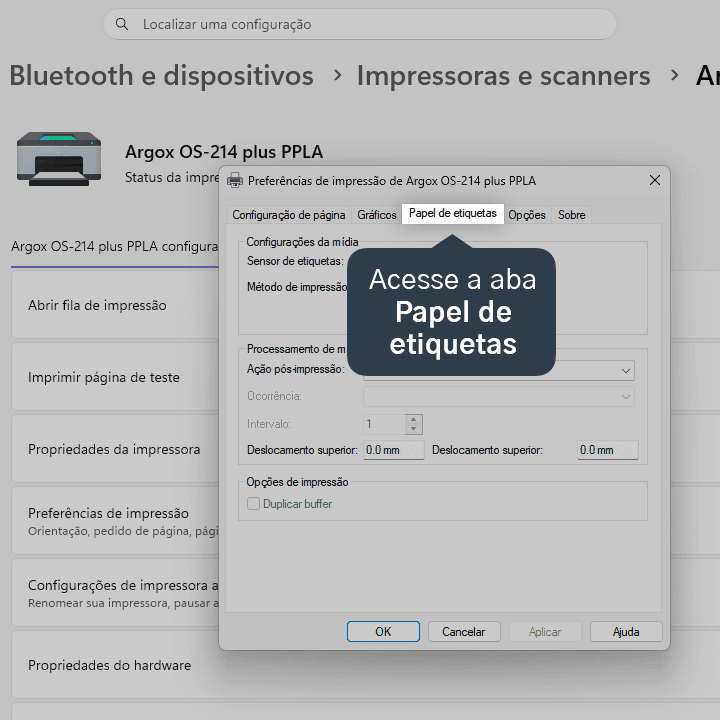720x720 pixels.
Task: Click the Argox printer device icon
Action: tap(59, 159)
